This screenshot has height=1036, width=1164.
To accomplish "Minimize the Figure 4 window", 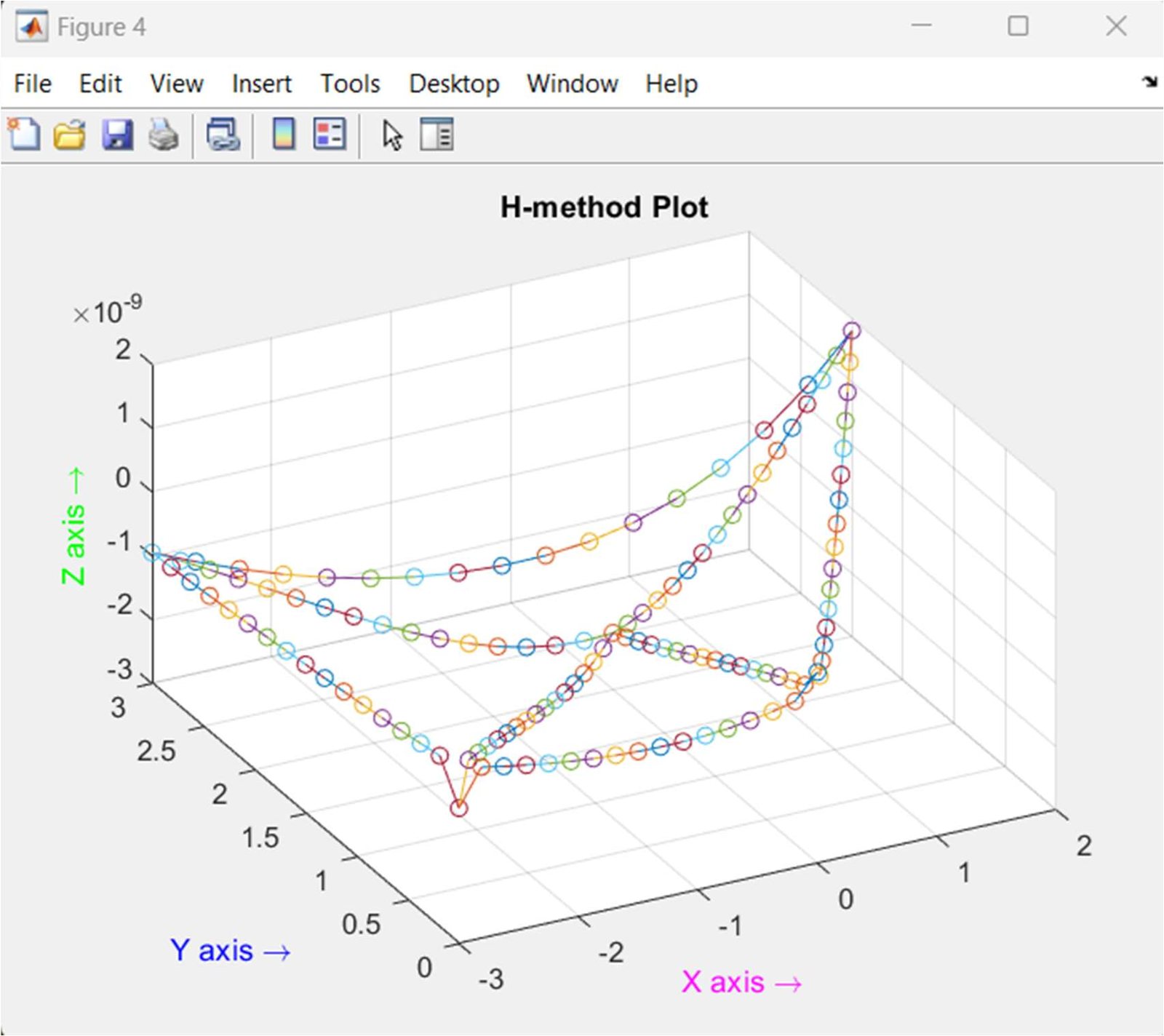I will [922, 26].
